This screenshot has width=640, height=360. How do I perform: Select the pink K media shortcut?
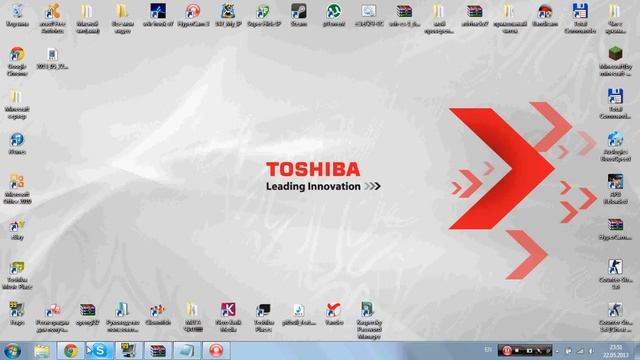coord(228,317)
